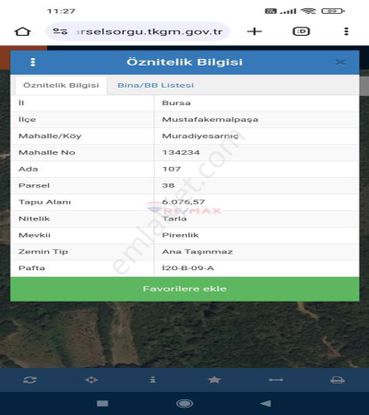Close the Öznitelik Bilgisi panel
Screen dimensions: 369x415
point(340,62)
